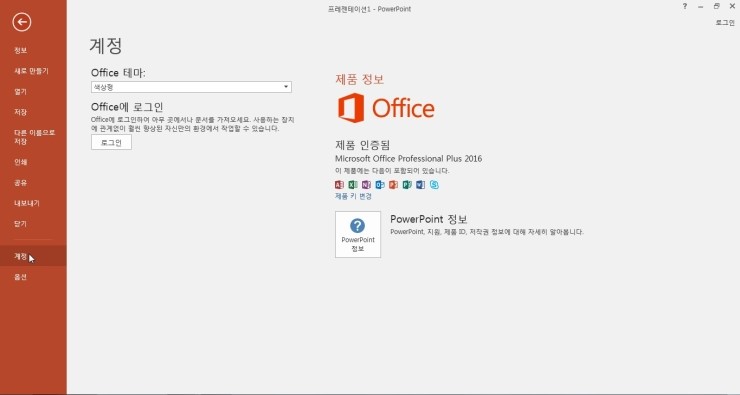This screenshot has height=395, width=740.
Task: Click the Office 테마: label
Action: [x=118, y=73]
